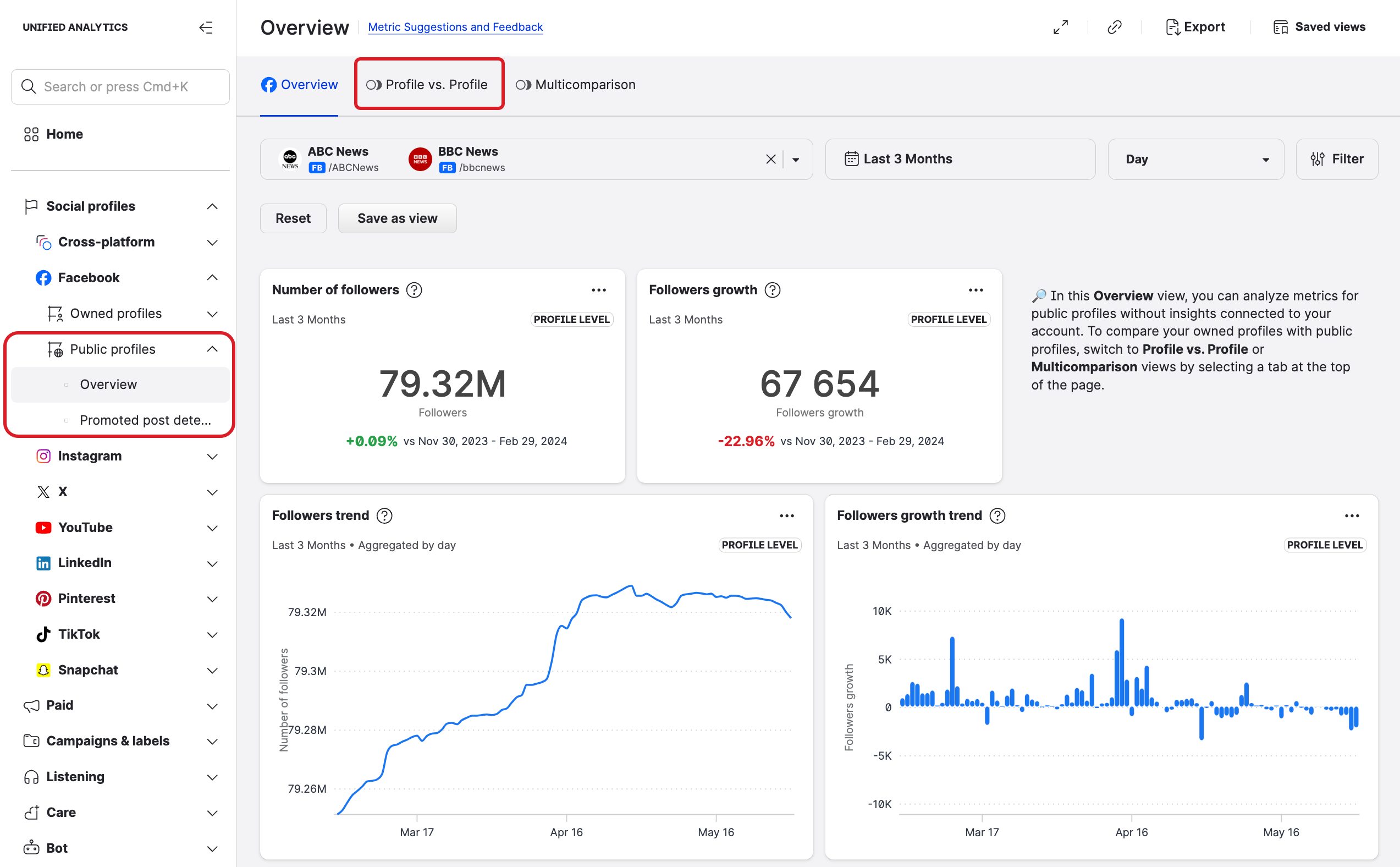Expand the Instagram menu section

pos(212,457)
